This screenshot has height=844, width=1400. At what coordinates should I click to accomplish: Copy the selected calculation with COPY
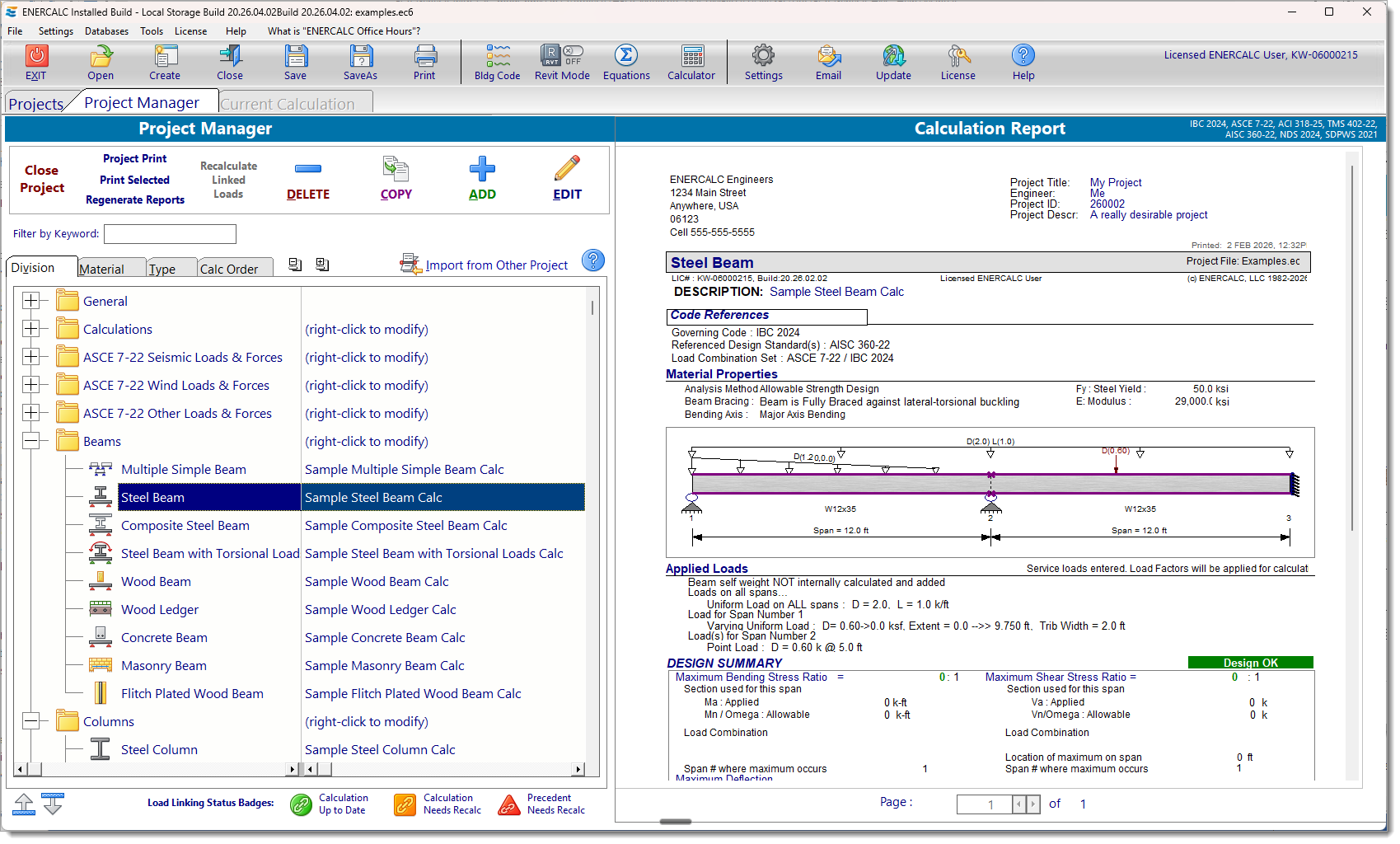point(396,179)
